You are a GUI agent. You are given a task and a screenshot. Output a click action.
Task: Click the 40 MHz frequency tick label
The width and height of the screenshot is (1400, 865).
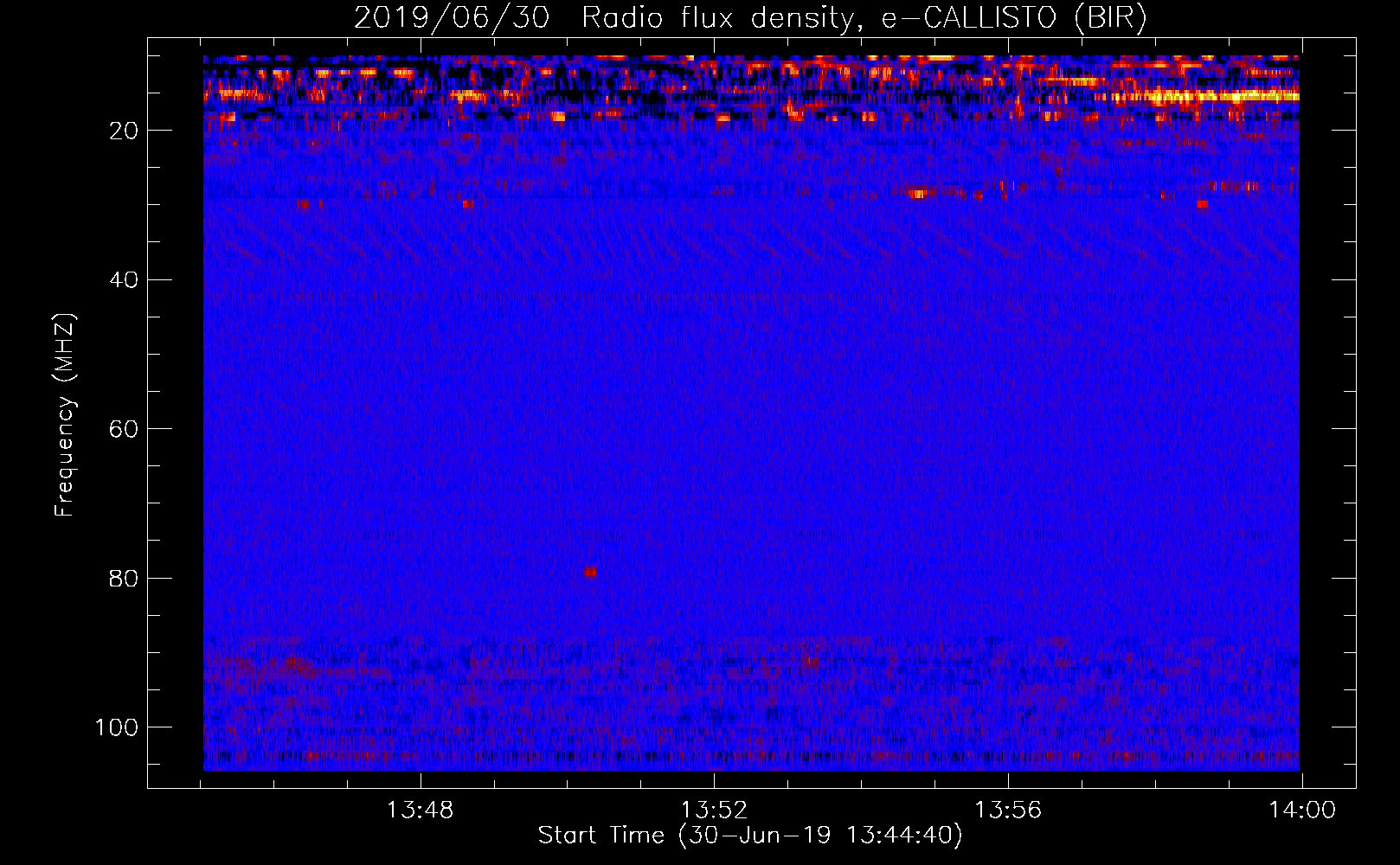[x=124, y=280]
